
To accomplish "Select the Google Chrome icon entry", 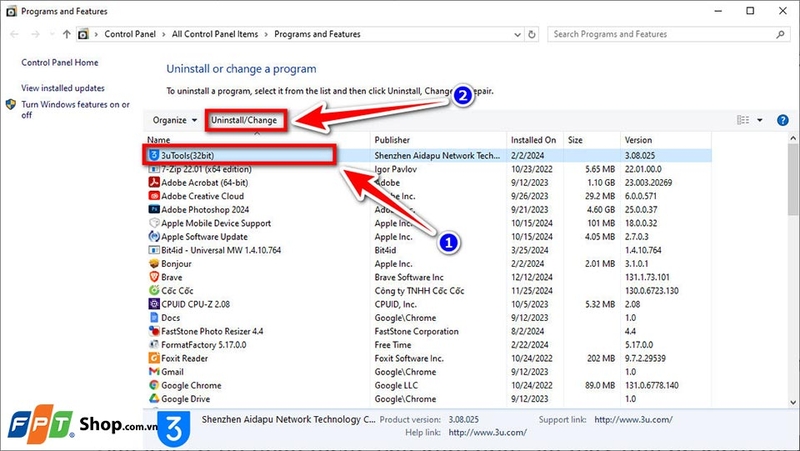I will coord(153,384).
